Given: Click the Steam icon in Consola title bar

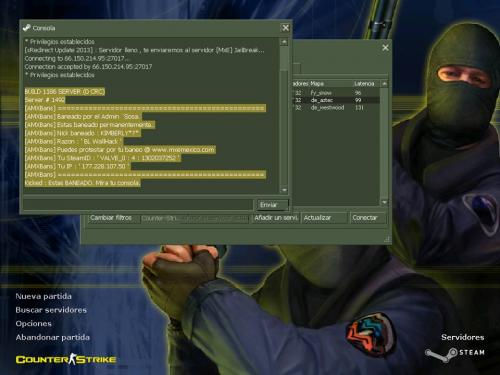Looking at the screenshot, I should (x=26, y=28).
